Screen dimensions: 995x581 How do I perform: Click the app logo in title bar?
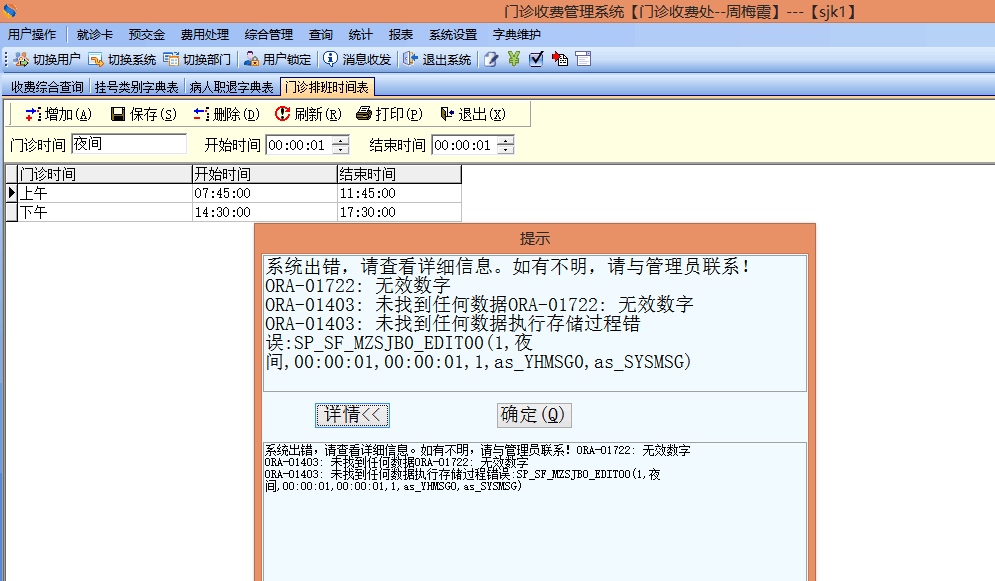coord(10,10)
